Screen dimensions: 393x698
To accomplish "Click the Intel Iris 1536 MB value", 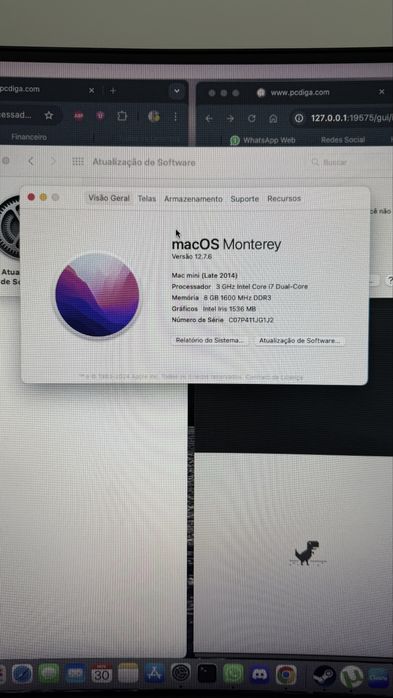I will coord(229,309).
